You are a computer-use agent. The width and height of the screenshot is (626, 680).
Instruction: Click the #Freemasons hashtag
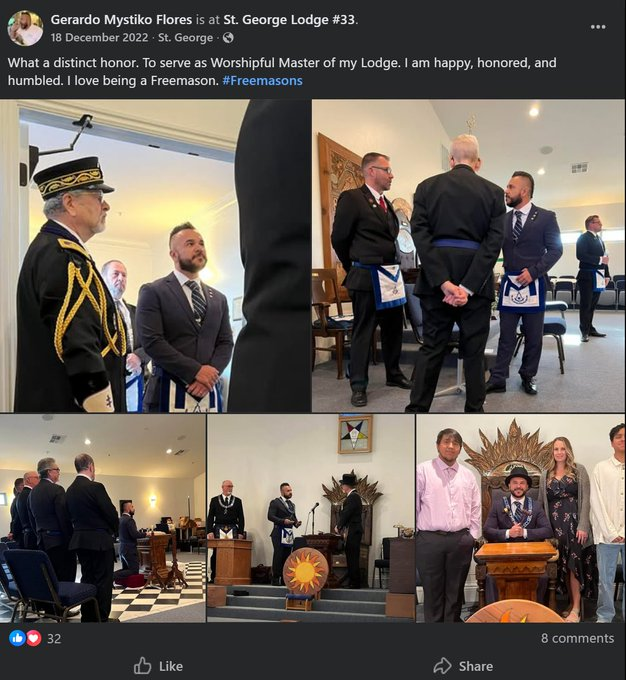click(x=262, y=81)
